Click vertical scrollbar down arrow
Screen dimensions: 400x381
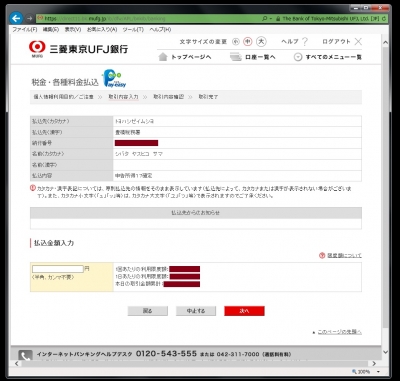point(385,352)
